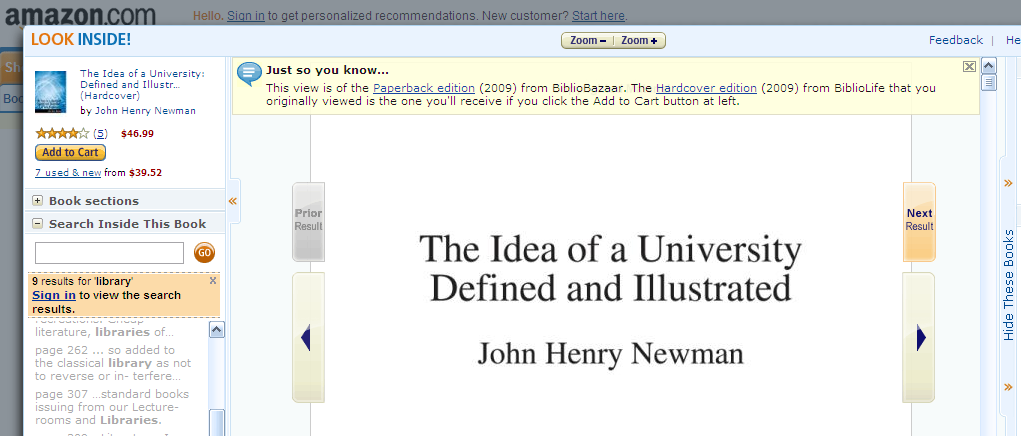Go to previous page arrow
Image resolution: width=1021 pixels, height=436 pixels.
pos(308,338)
